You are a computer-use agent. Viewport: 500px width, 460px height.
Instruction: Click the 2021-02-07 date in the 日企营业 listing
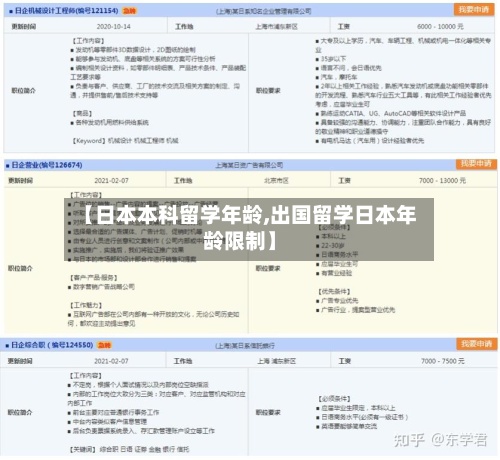111,180
